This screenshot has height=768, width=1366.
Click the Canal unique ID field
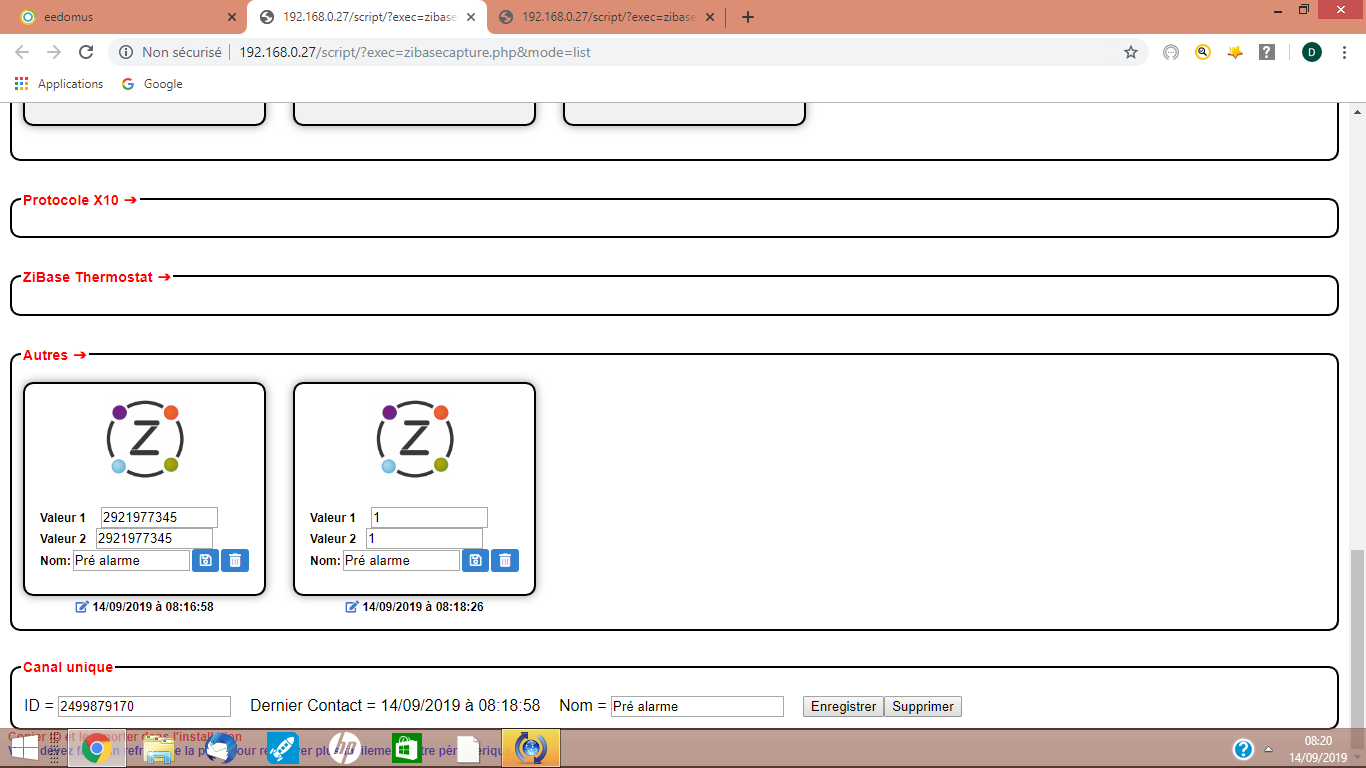point(144,706)
